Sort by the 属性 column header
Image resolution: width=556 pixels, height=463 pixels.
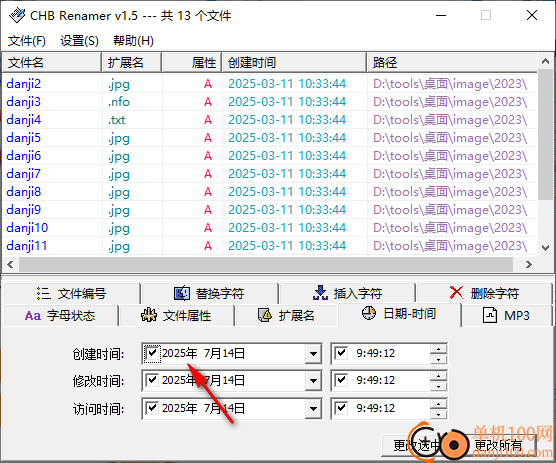(x=192, y=63)
